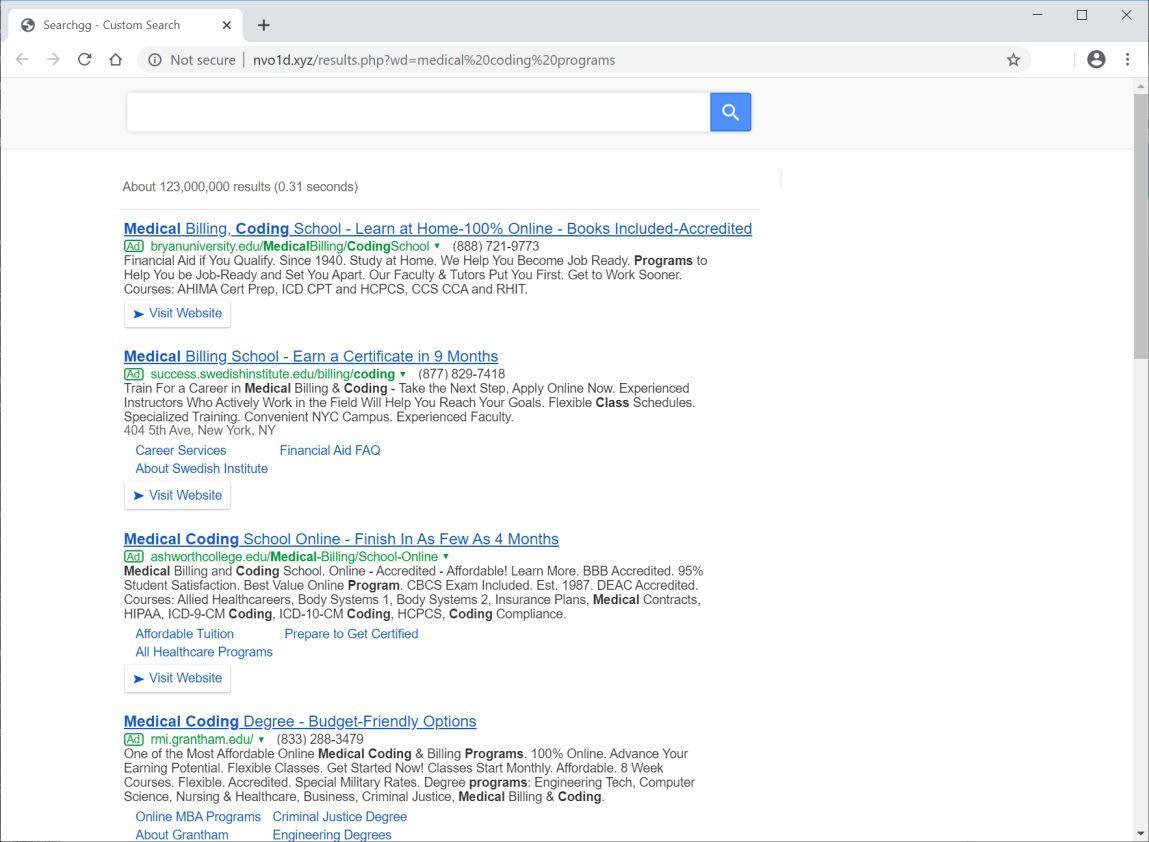
Task: Click ashworthcollege.edu green display URL
Action: [294, 556]
